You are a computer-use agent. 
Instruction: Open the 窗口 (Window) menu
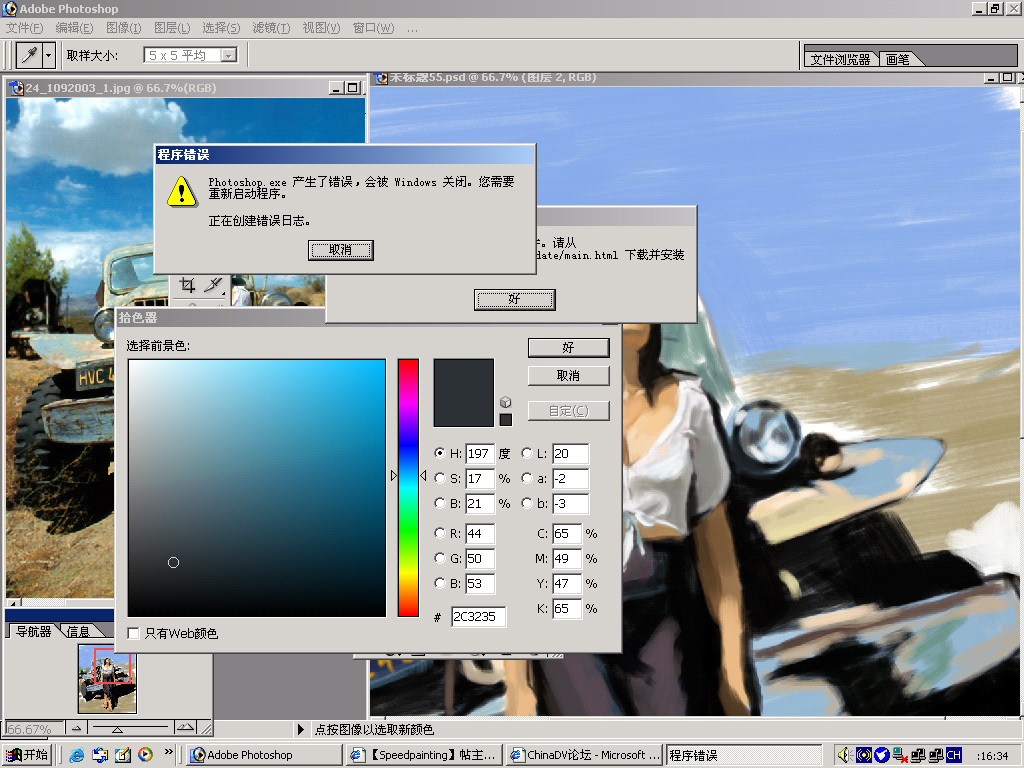pos(373,28)
